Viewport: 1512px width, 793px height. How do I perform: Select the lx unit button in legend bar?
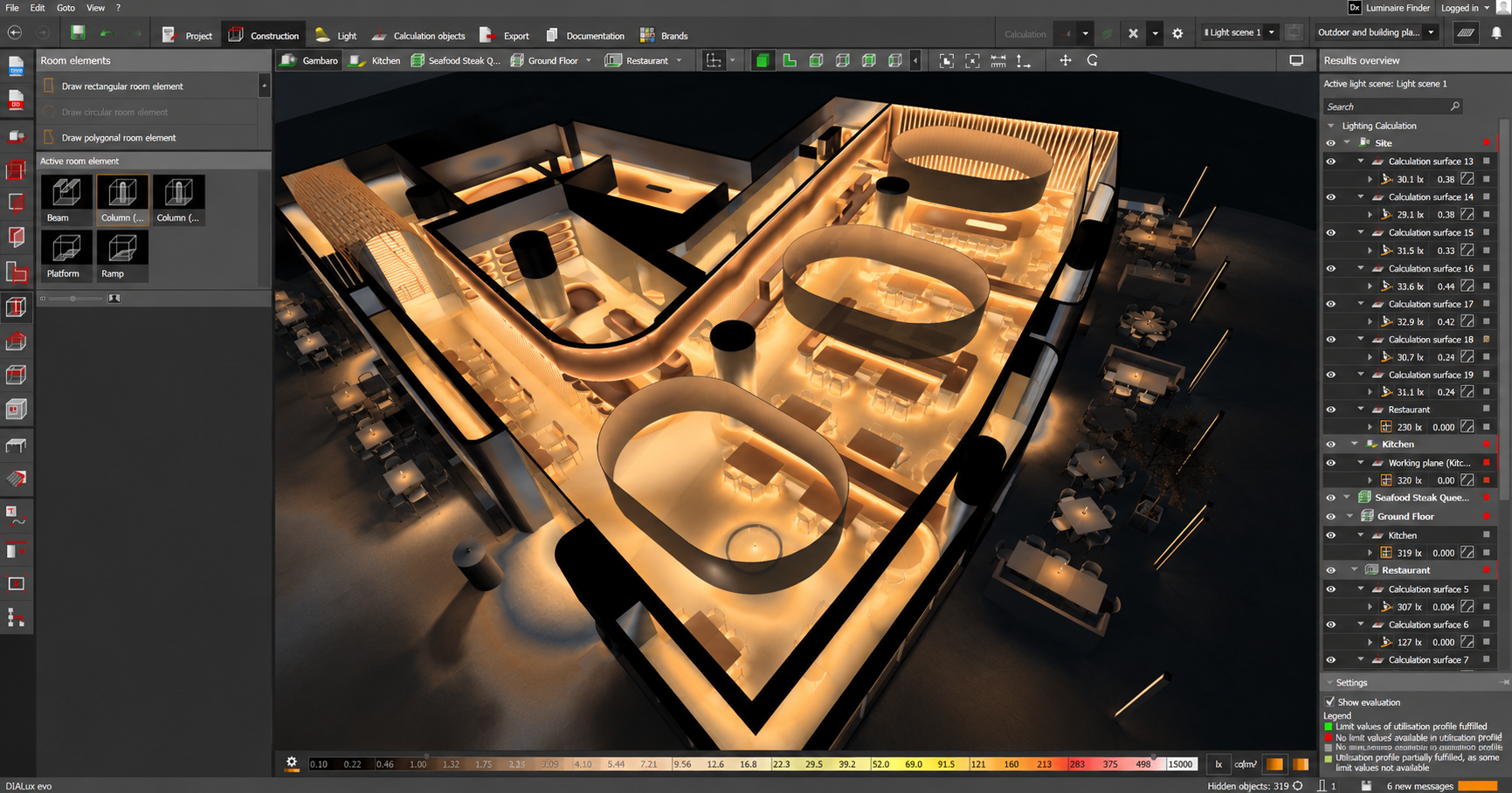coord(1219,764)
